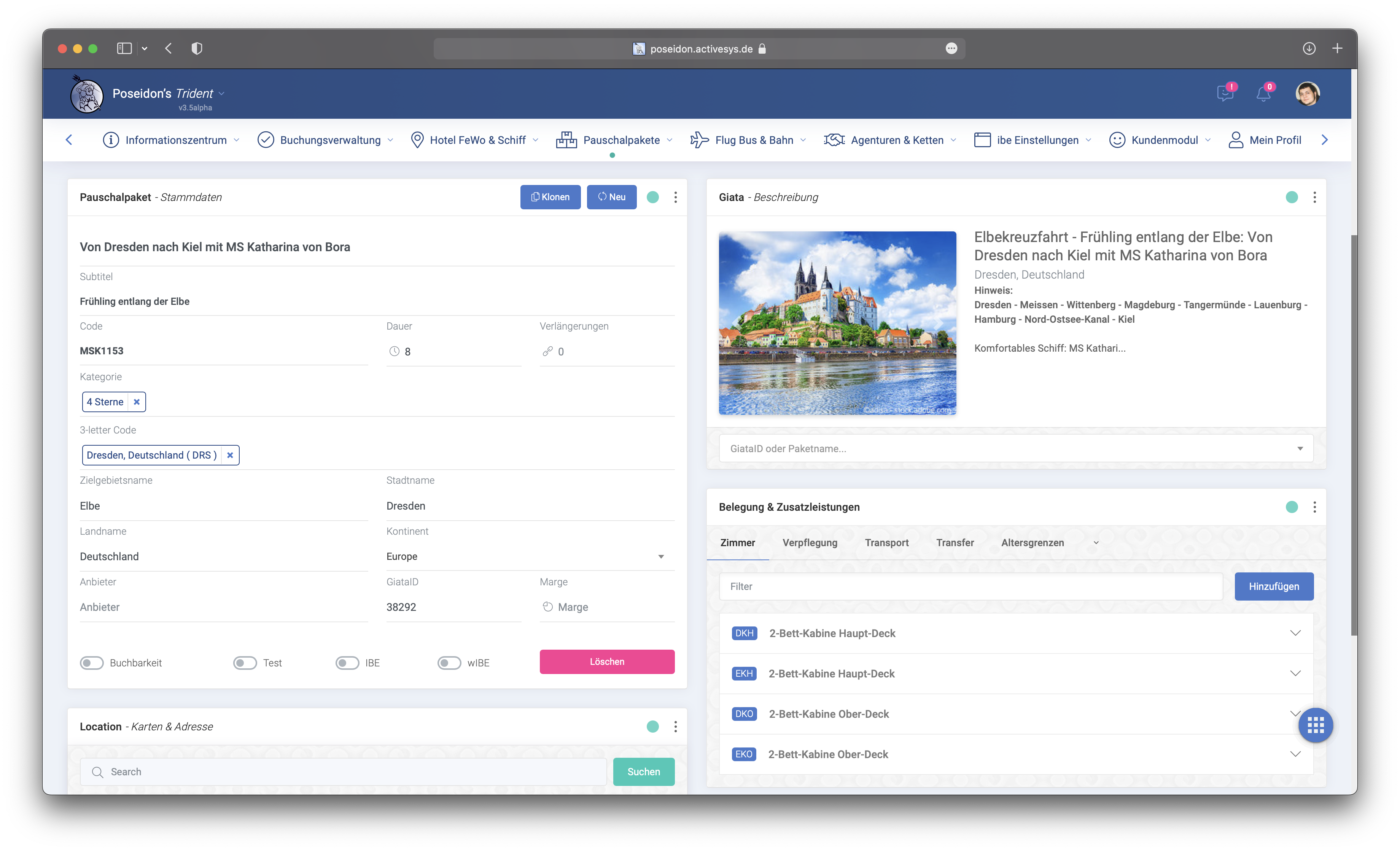Open the GiataID oder Paketname dropdown

coord(1016,448)
